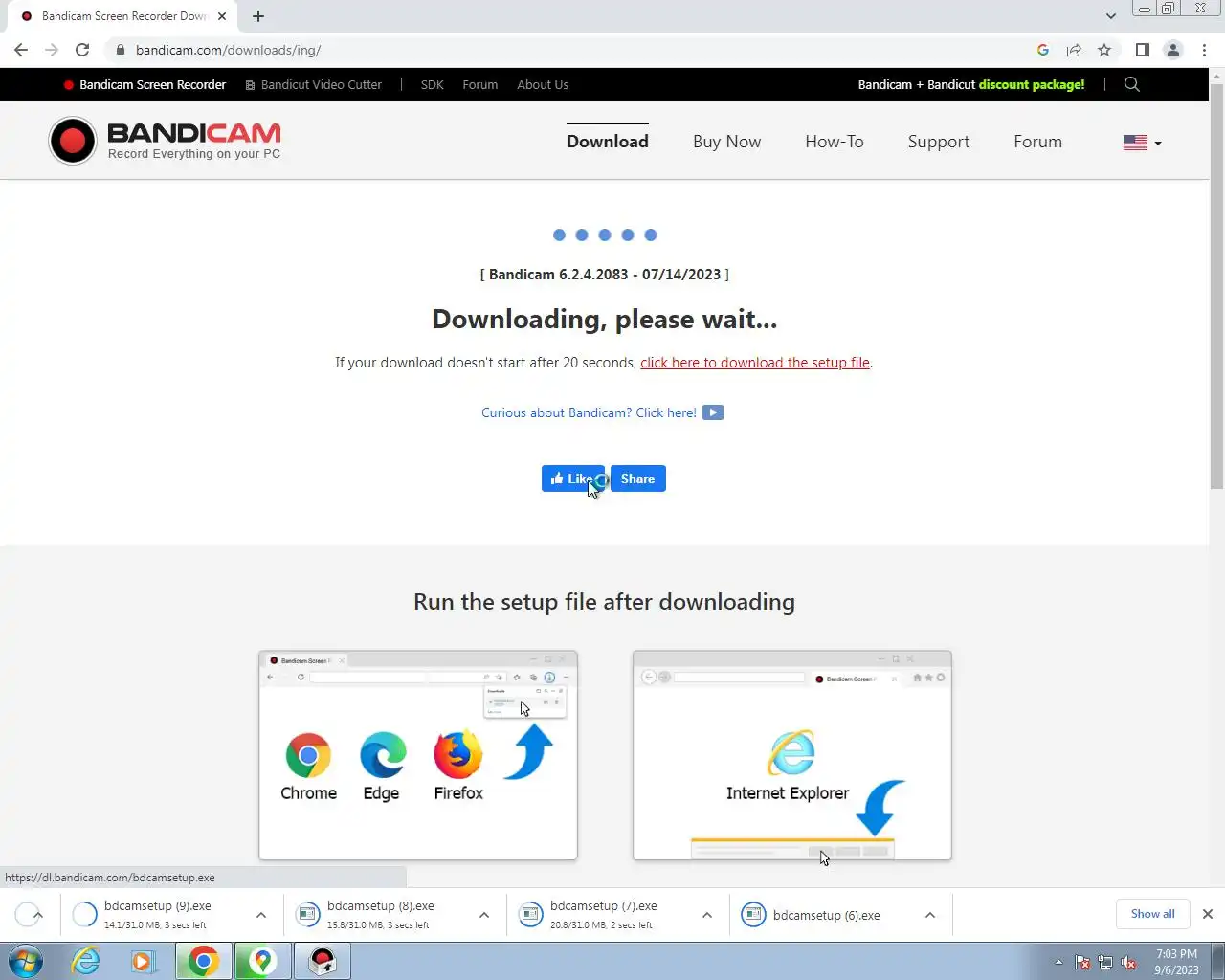
Task: Click the site search magnifier icon
Action: (1131, 84)
